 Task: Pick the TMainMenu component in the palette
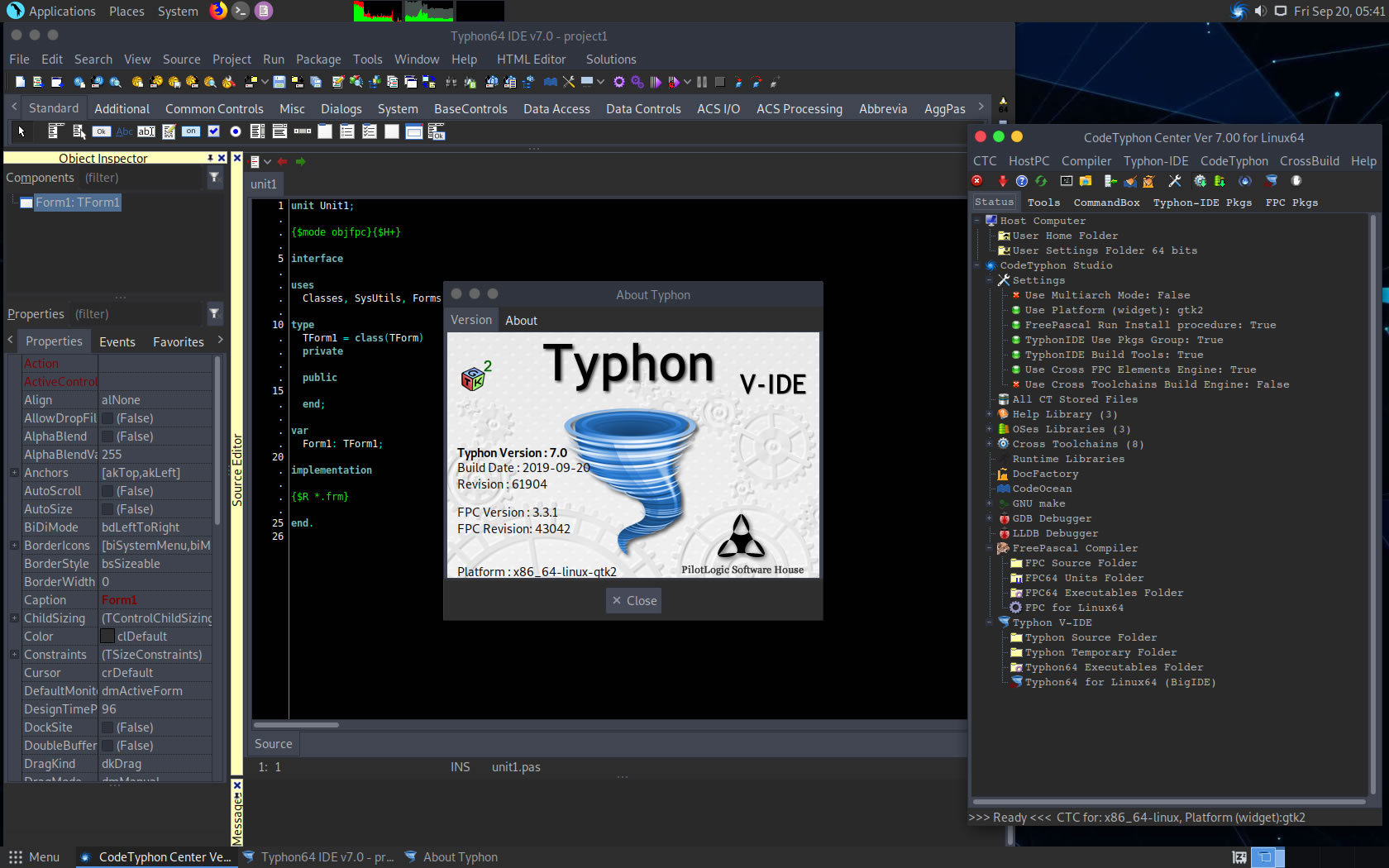tap(55, 131)
